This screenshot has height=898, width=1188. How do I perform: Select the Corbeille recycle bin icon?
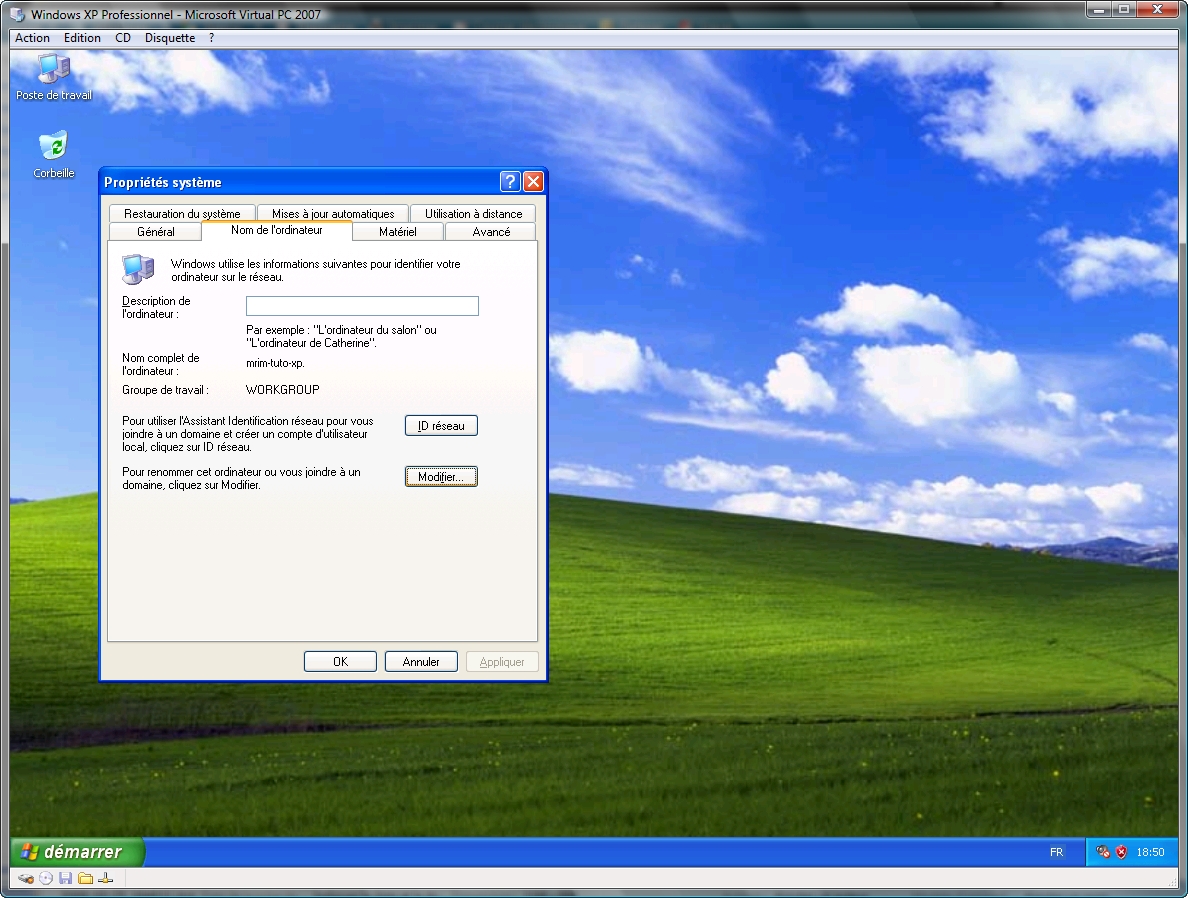53,155
